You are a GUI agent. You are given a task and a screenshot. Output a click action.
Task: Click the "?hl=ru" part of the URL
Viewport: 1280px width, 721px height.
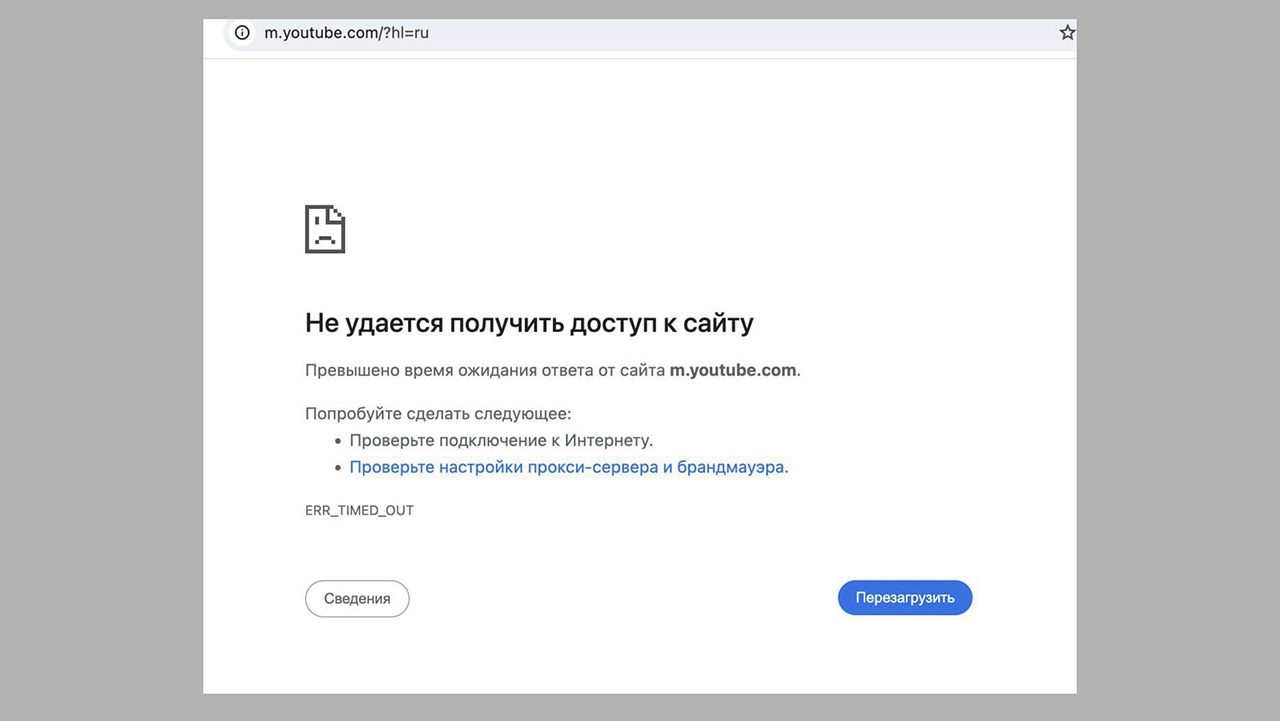click(405, 33)
